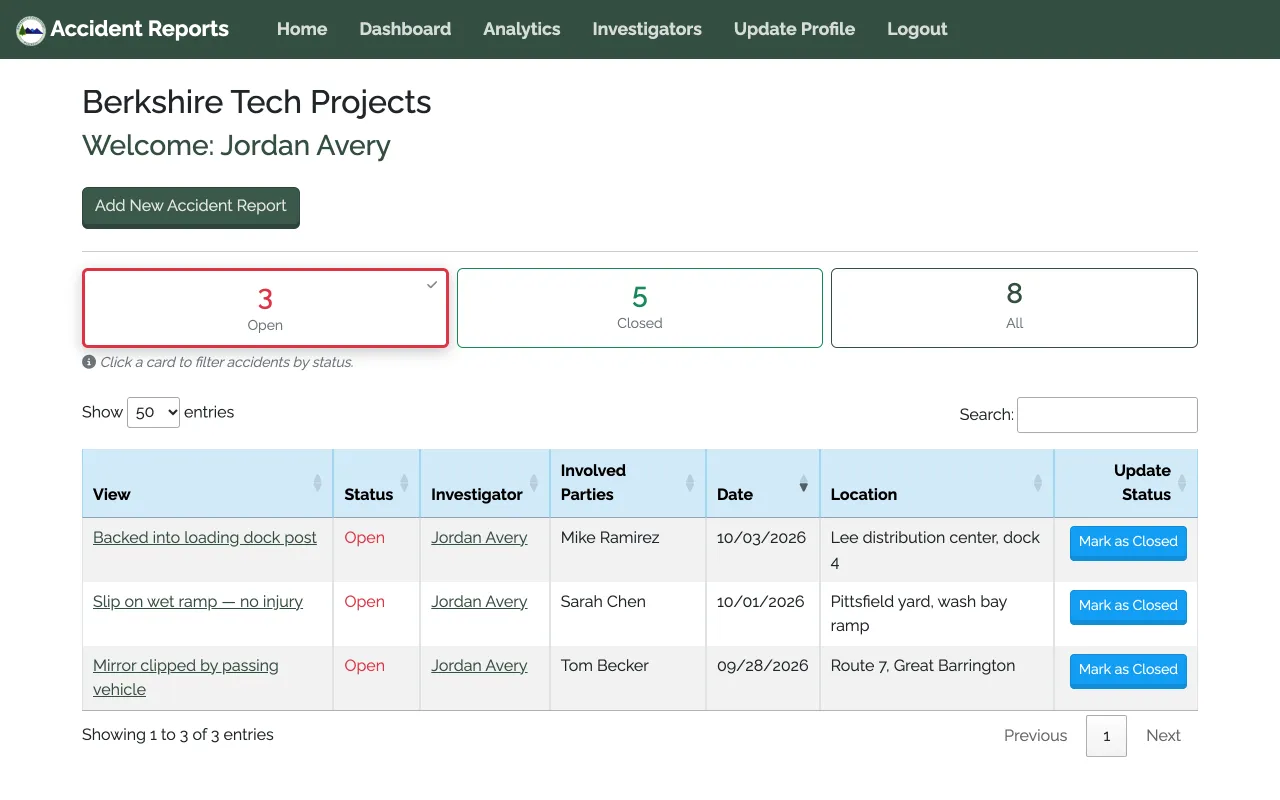Click the Accident Reports logo icon
The image size is (1280, 800).
pos(31,30)
